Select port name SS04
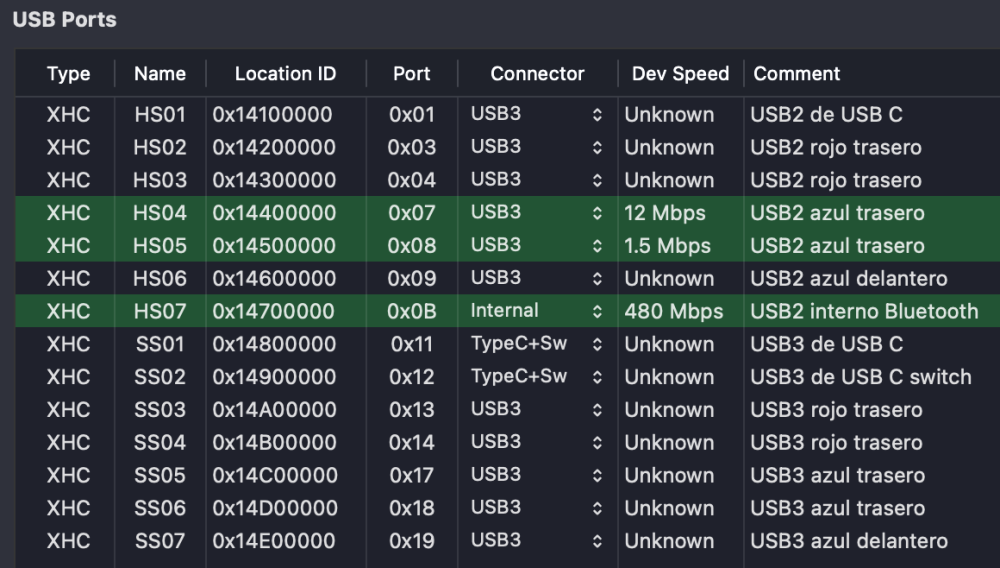This screenshot has width=1000, height=568. click(160, 443)
